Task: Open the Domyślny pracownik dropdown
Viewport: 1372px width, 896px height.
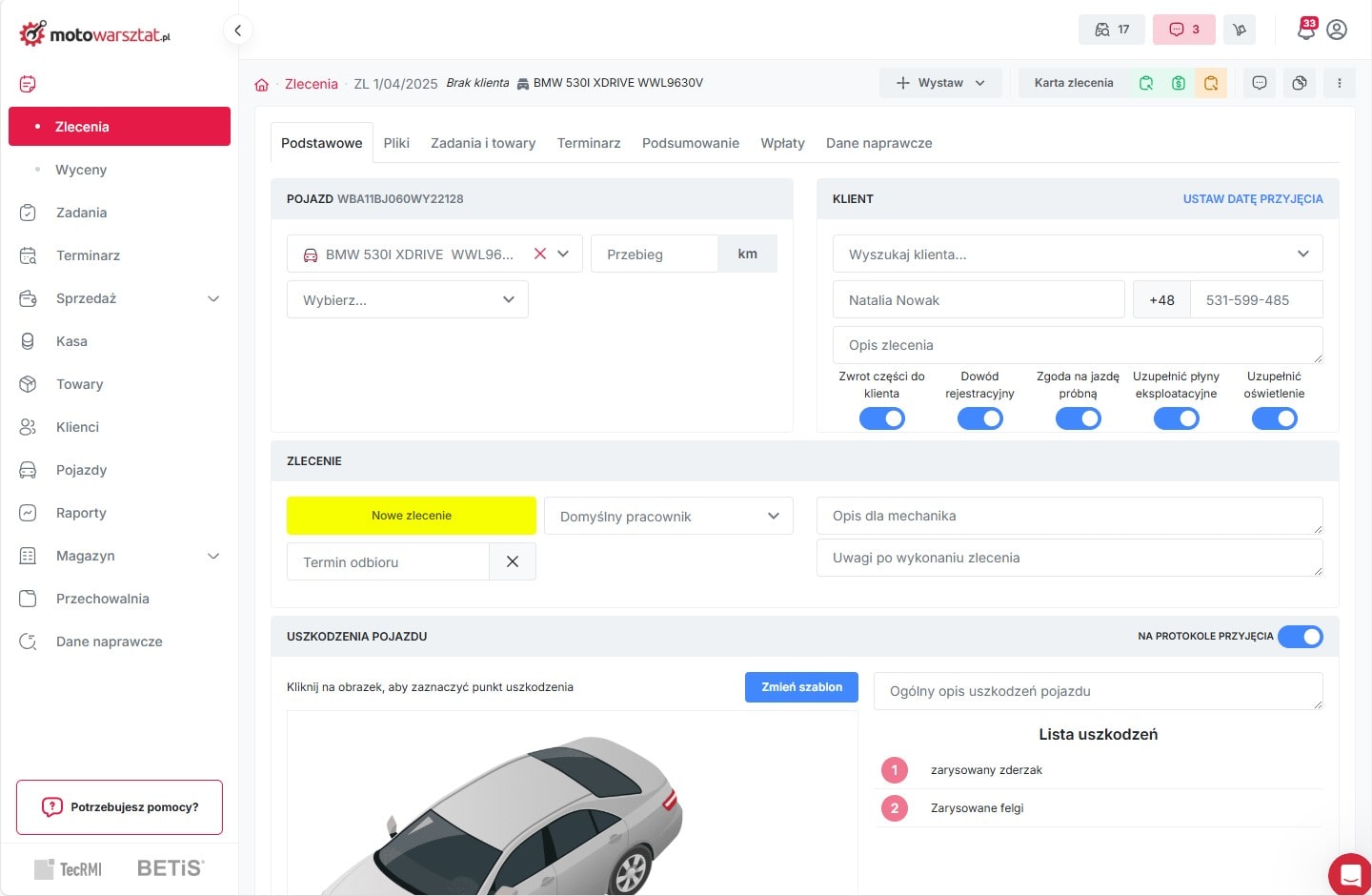Action: 668,516
